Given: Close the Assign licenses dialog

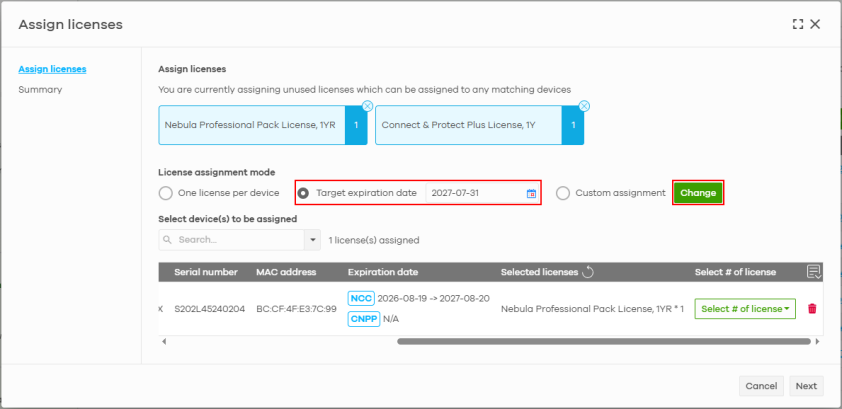Looking at the screenshot, I should click(x=815, y=24).
